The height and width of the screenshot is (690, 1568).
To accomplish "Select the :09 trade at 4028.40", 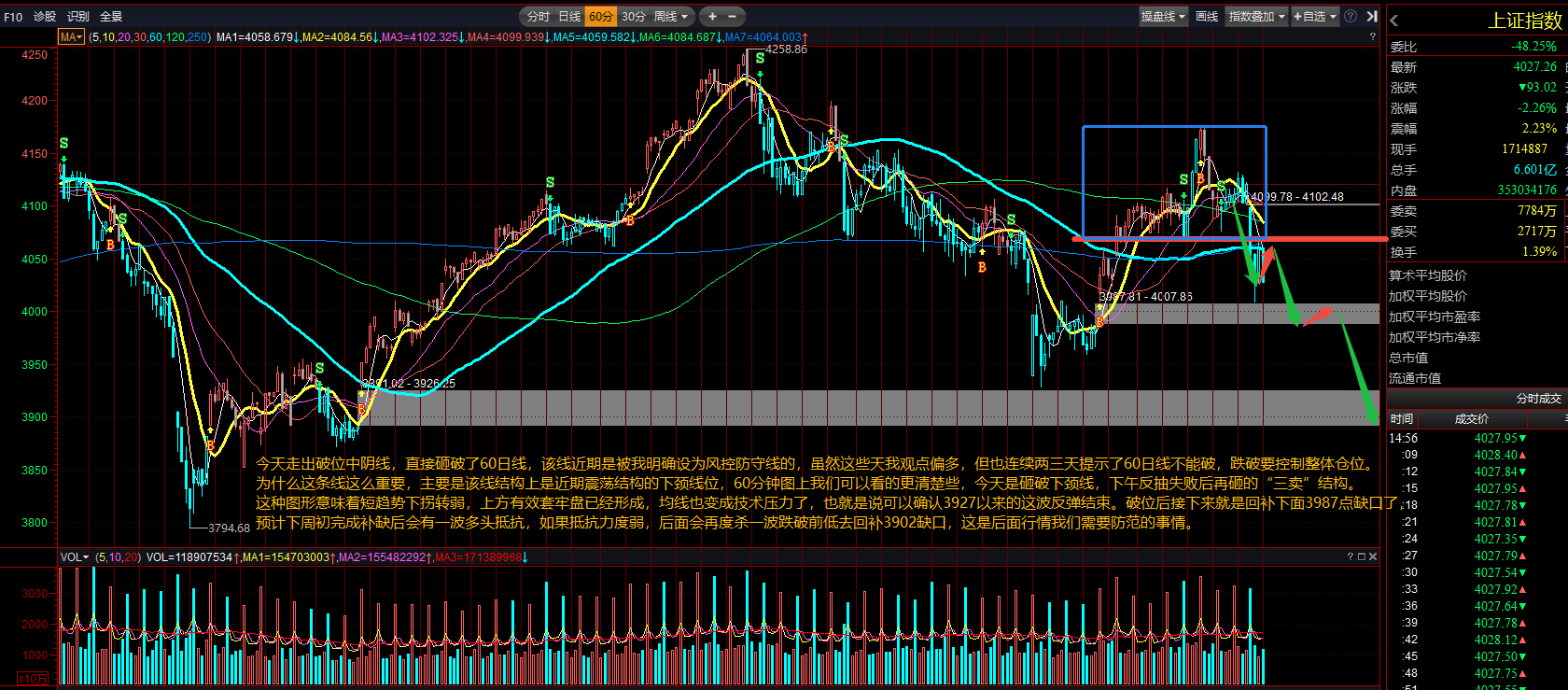I will (x=1477, y=455).
